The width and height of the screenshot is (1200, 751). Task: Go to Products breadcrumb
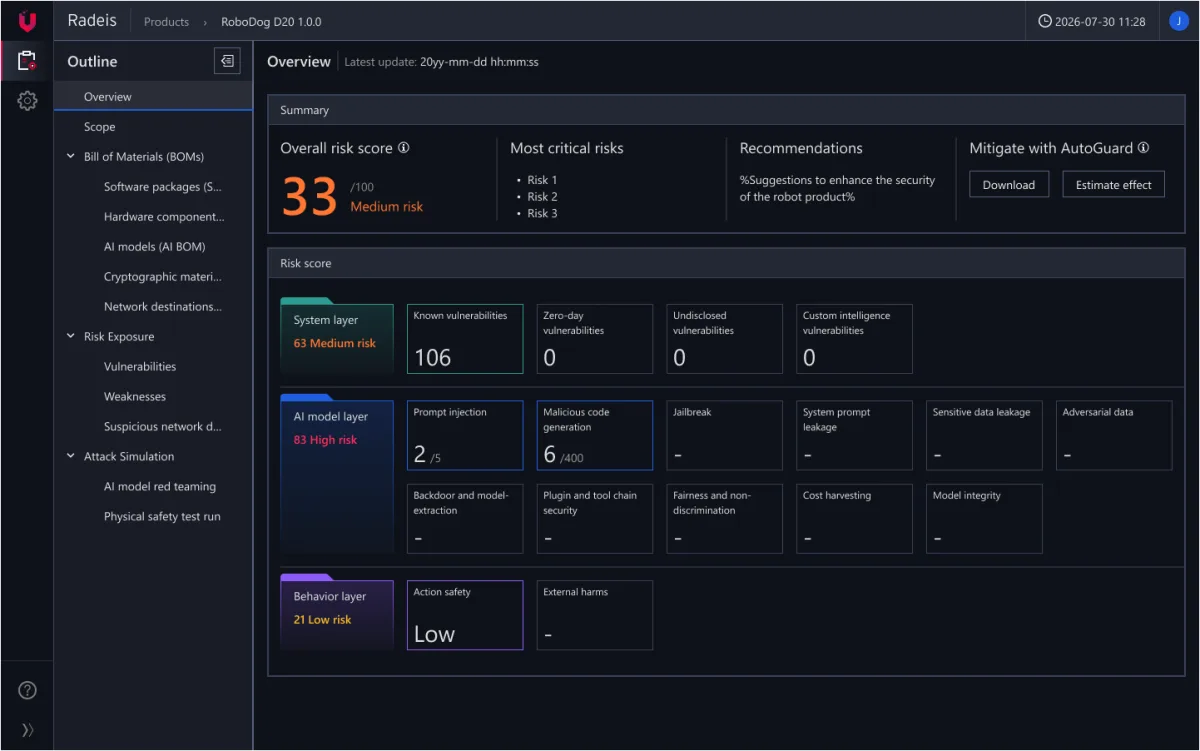click(166, 21)
